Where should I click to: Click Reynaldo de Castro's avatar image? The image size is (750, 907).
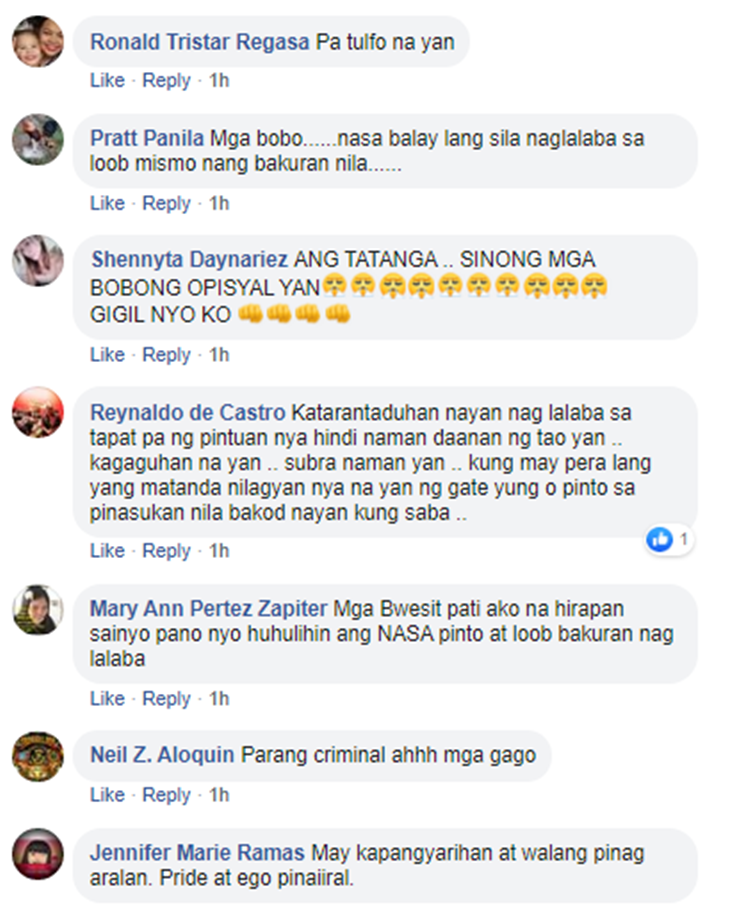(x=38, y=412)
